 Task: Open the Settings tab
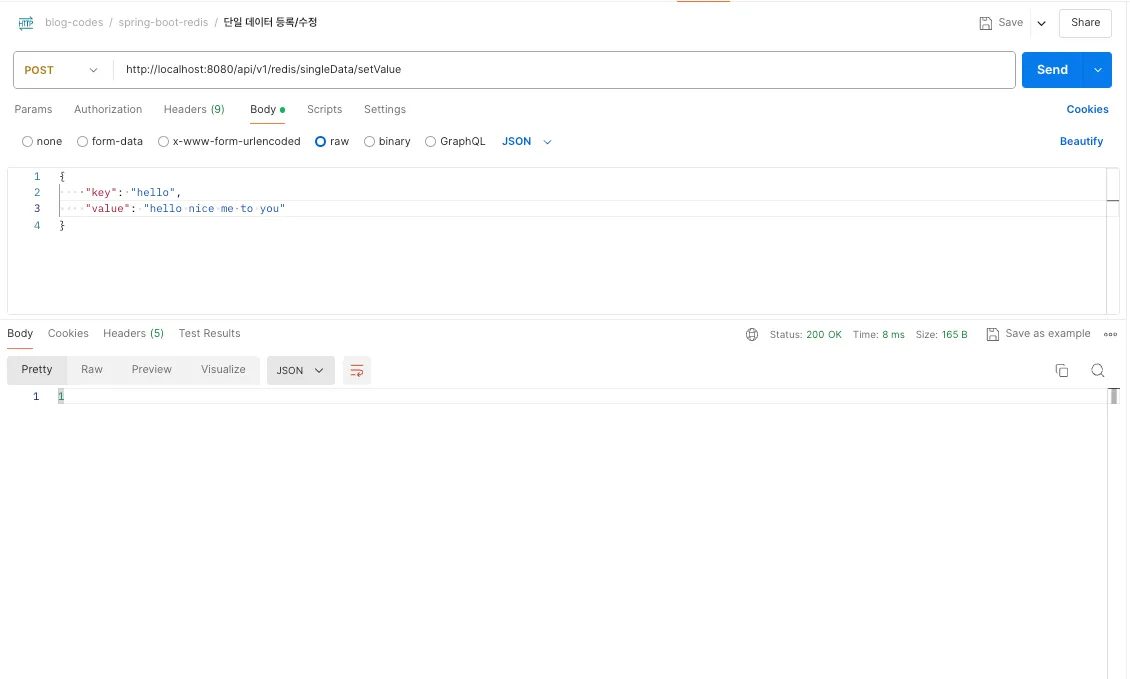(x=385, y=110)
